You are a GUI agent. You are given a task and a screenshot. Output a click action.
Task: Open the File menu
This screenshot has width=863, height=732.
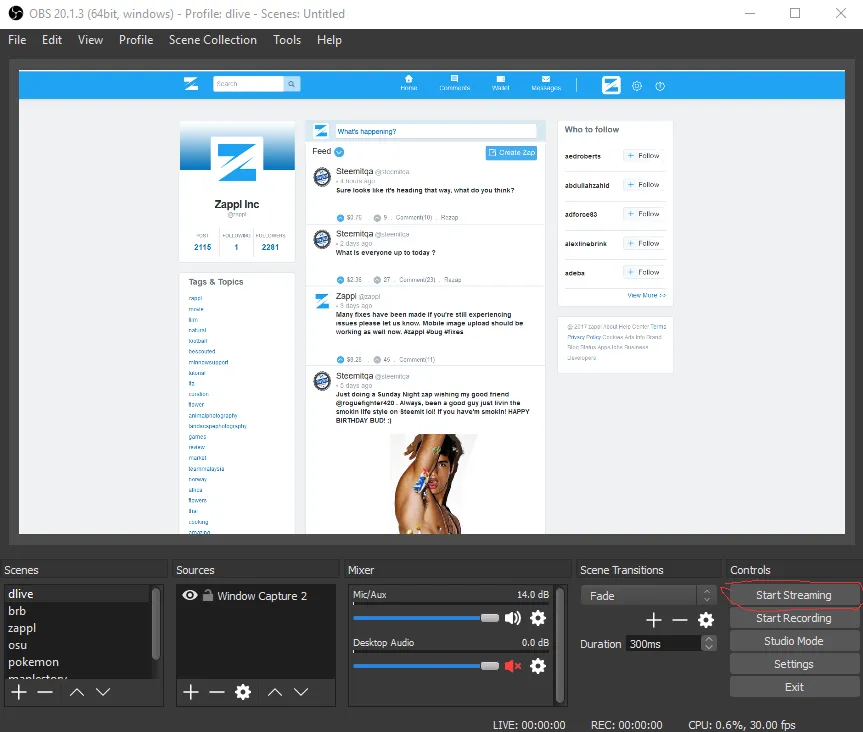(x=17, y=40)
